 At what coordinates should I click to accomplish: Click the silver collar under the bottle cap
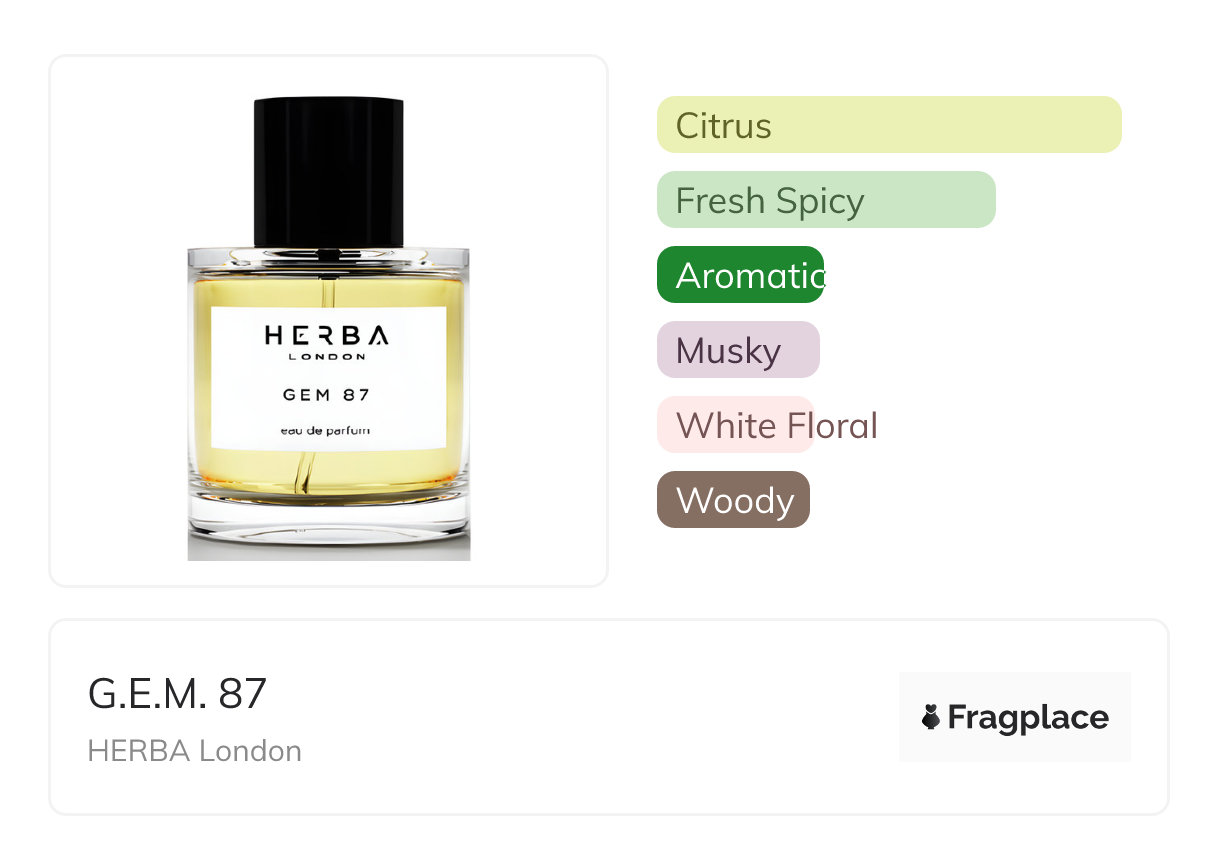click(x=328, y=256)
